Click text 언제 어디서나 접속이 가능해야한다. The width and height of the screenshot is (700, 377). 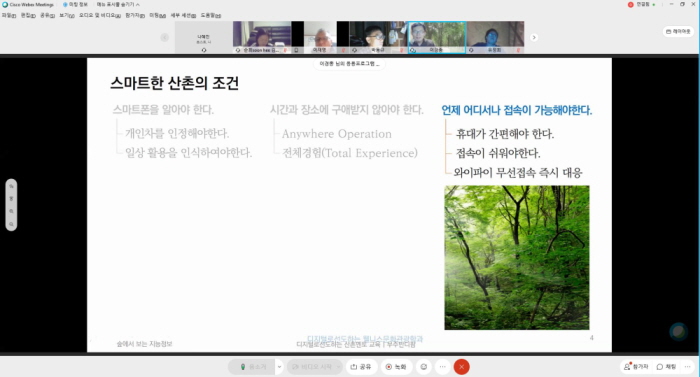pyautogui.click(x=517, y=110)
